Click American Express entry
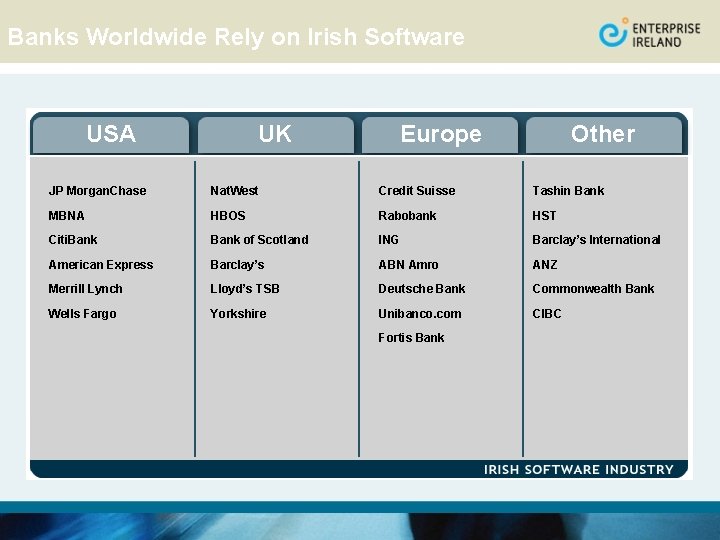The image size is (720, 540). 101,265
